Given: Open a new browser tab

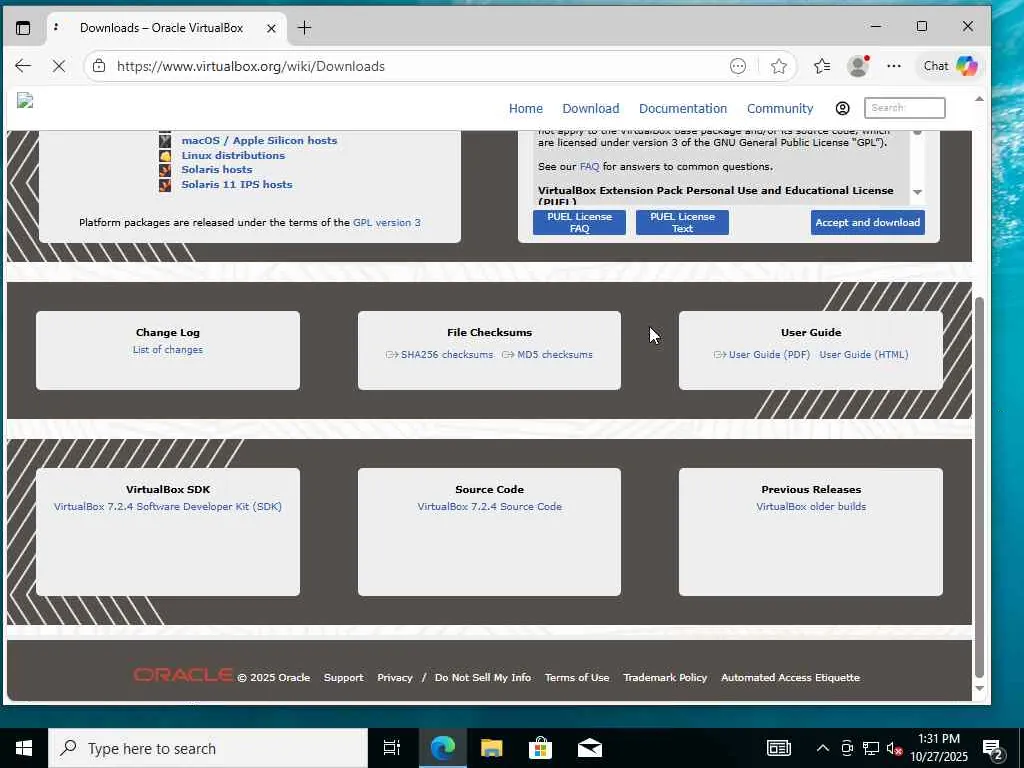Looking at the screenshot, I should pyautogui.click(x=304, y=27).
